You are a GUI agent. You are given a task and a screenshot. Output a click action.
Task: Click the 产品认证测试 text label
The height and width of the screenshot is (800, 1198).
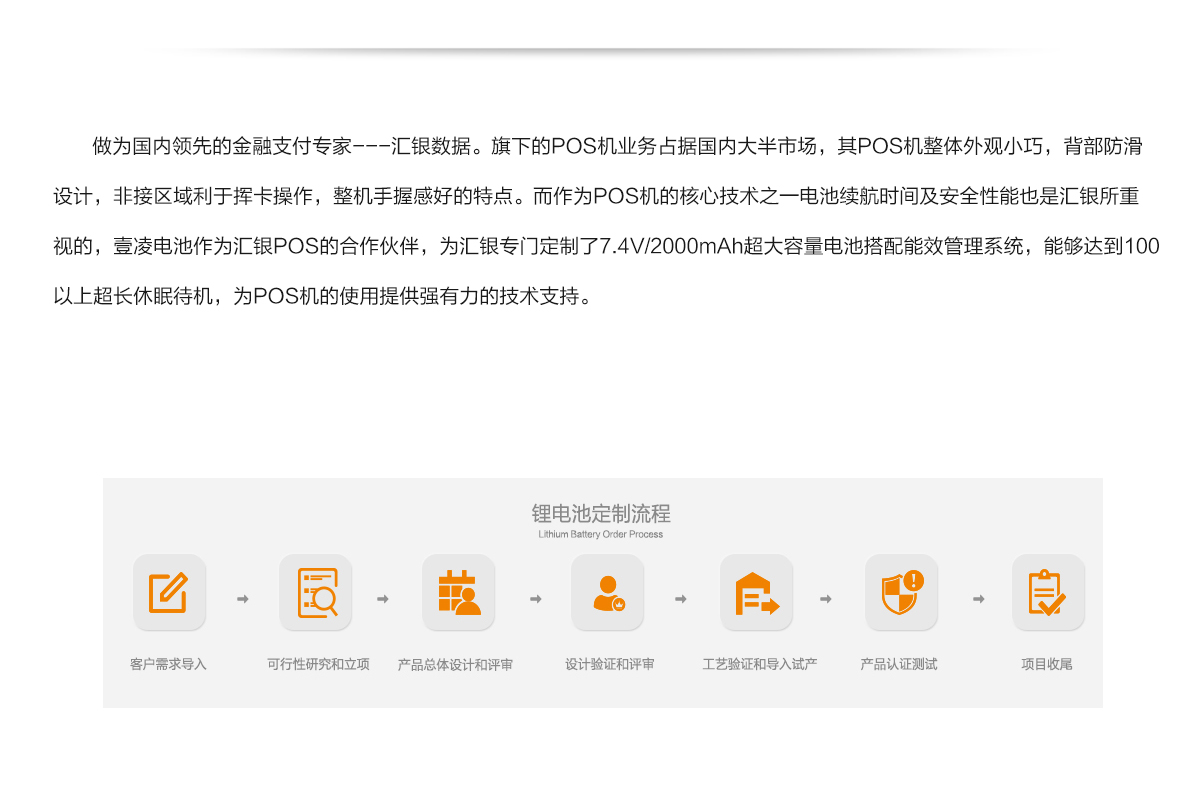click(x=899, y=664)
